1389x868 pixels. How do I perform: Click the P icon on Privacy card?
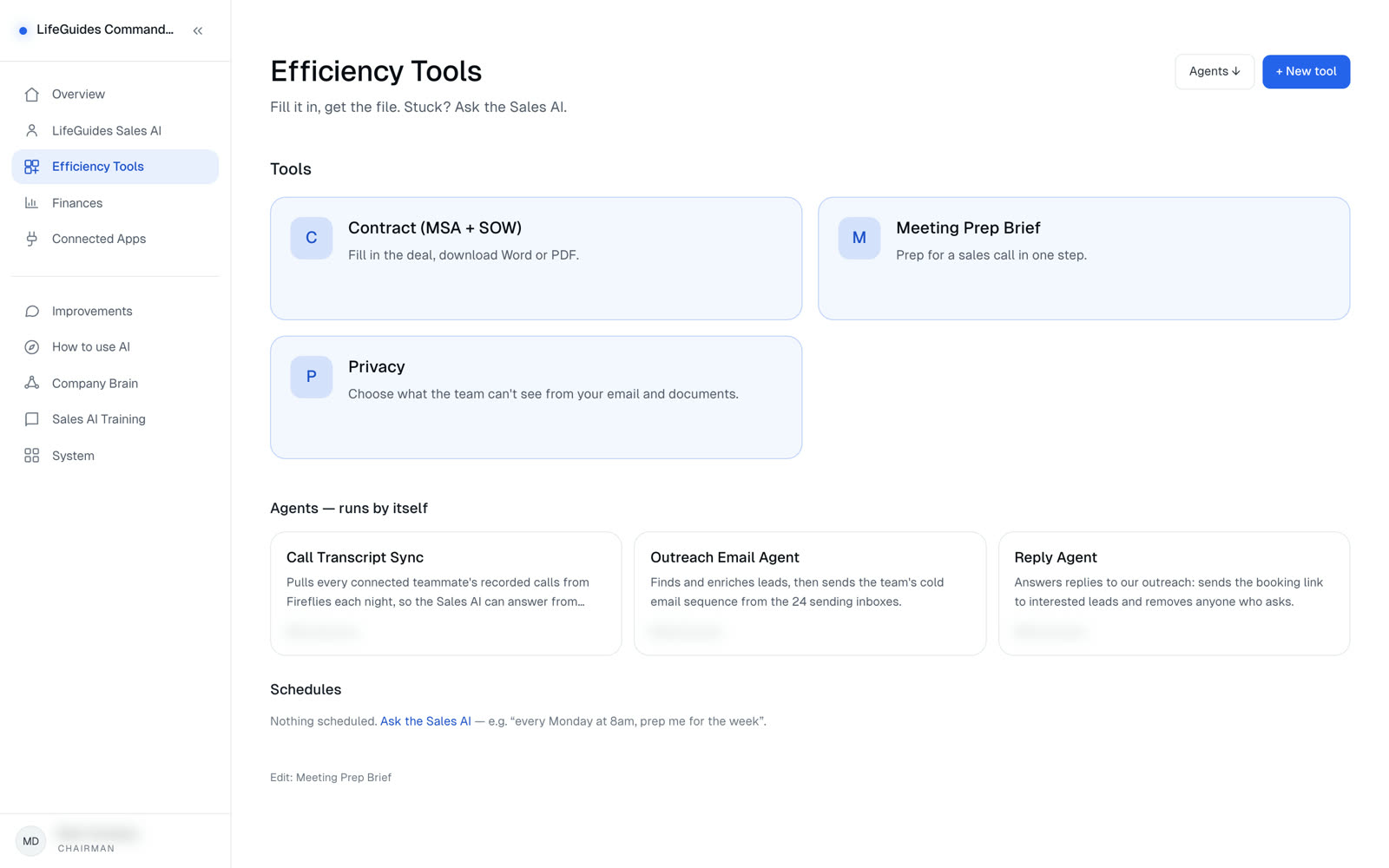(x=312, y=377)
